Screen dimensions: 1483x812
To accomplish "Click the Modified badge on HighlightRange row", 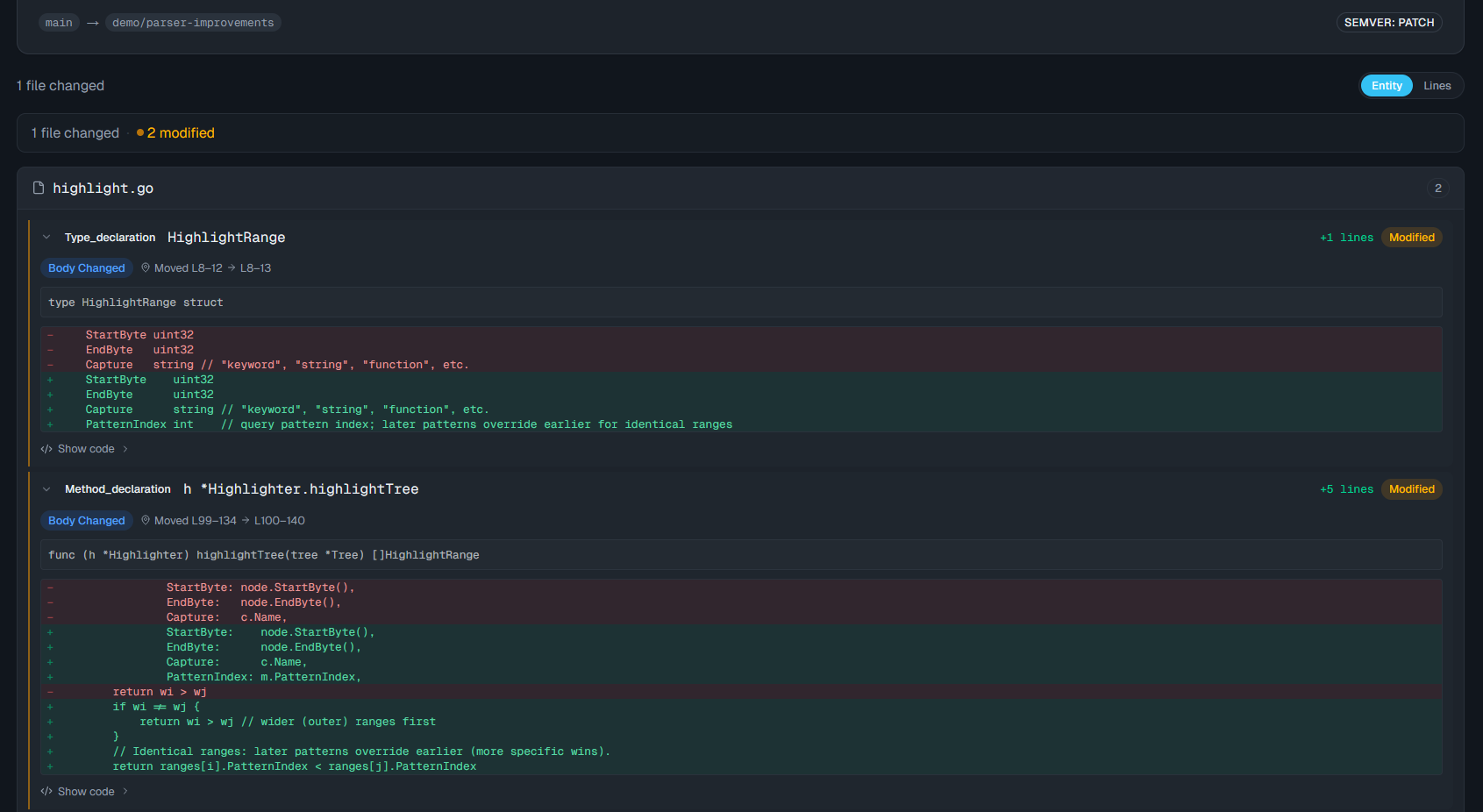I will point(1412,238).
